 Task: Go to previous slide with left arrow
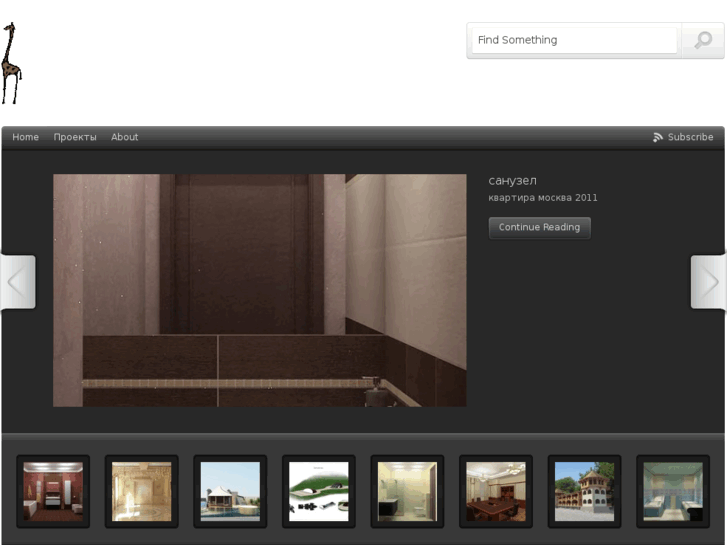(x=18, y=282)
